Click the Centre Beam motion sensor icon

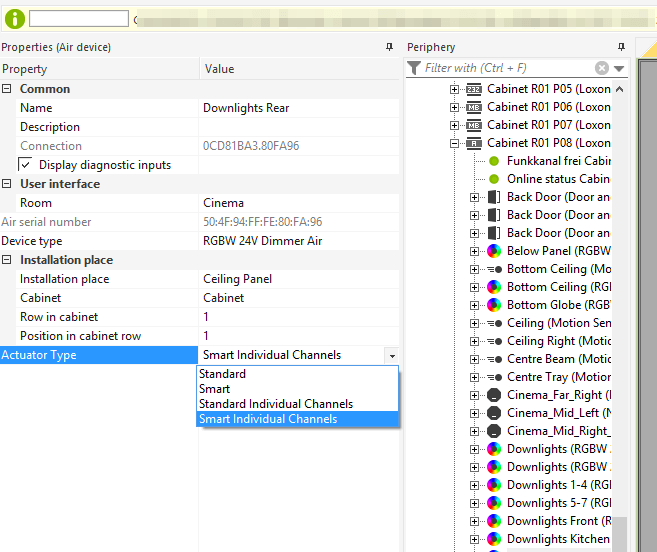[x=493, y=359]
